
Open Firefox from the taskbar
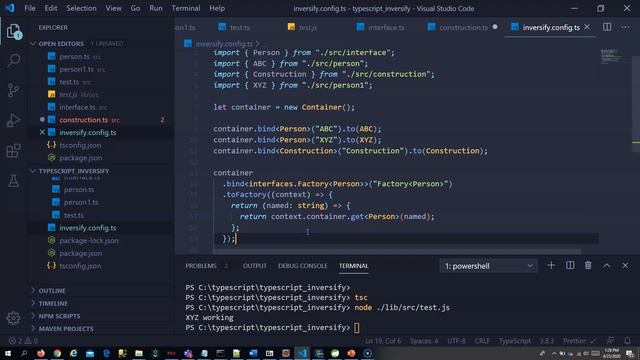tap(41, 353)
